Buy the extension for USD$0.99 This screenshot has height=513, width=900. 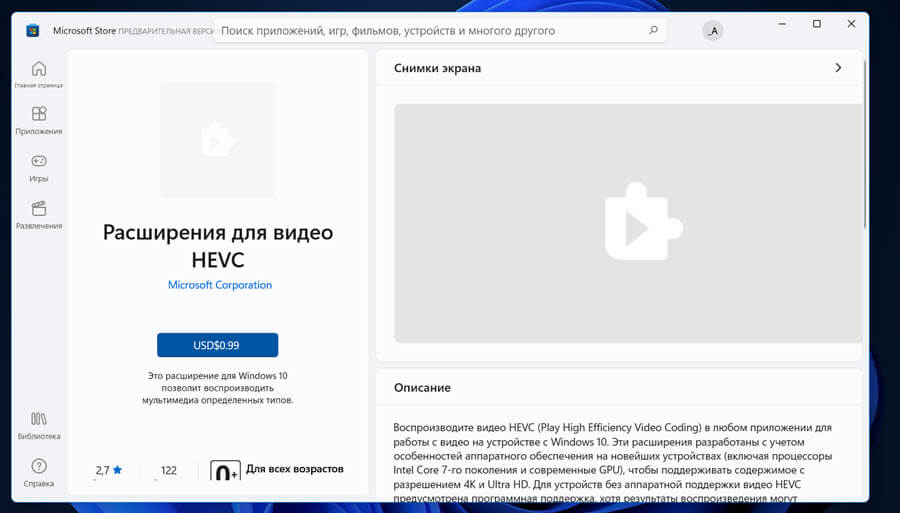[x=218, y=345]
